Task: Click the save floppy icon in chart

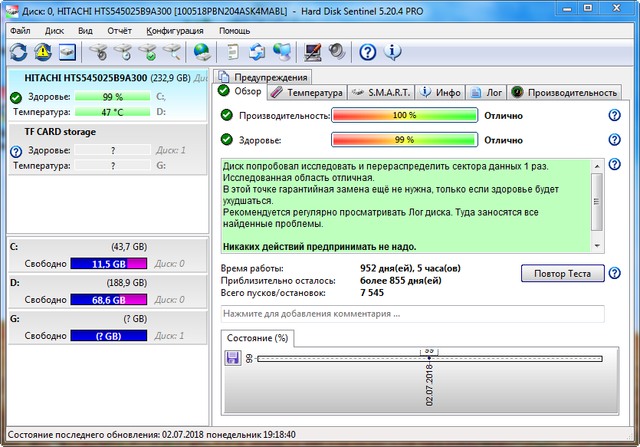Action: (x=233, y=357)
